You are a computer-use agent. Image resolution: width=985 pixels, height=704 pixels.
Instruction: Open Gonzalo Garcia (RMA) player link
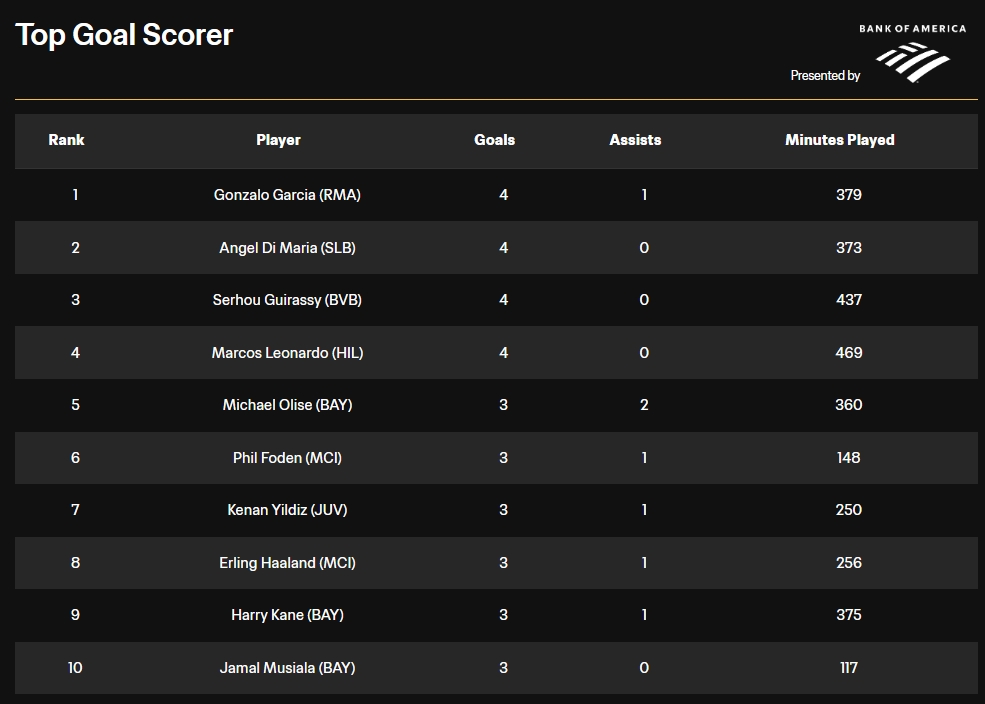click(287, 195)
